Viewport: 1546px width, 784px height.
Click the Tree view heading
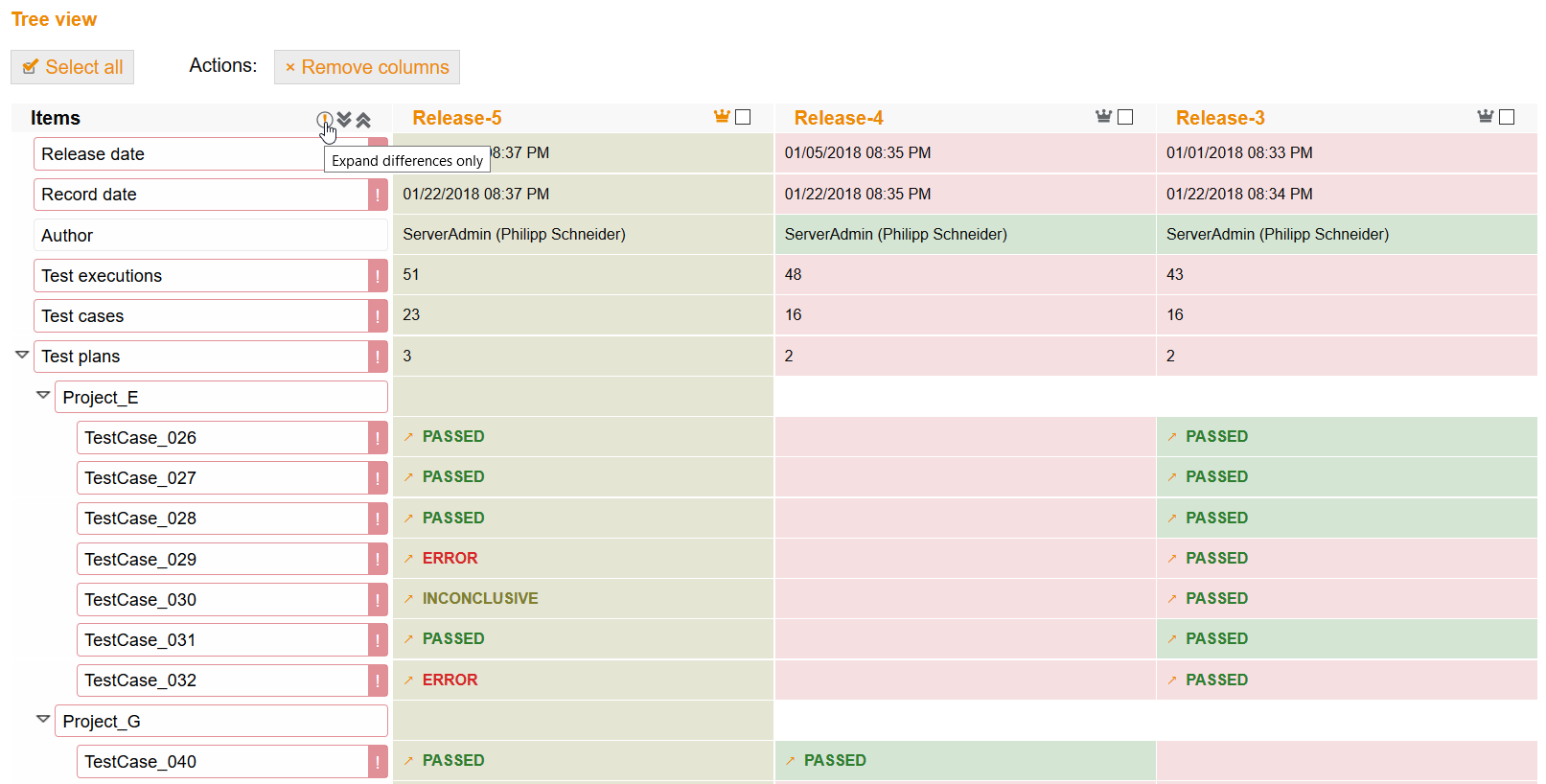54,19
